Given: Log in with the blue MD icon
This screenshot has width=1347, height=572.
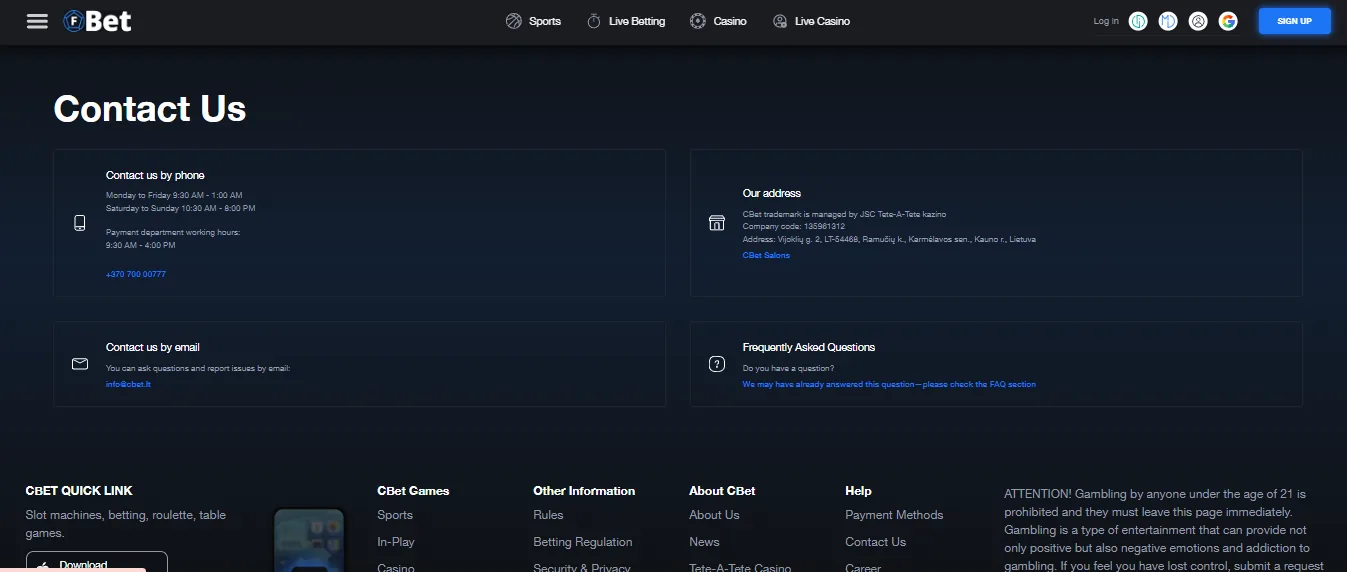Looking at the screenshot, I should pyautogui.click(x=1168, y=21).
